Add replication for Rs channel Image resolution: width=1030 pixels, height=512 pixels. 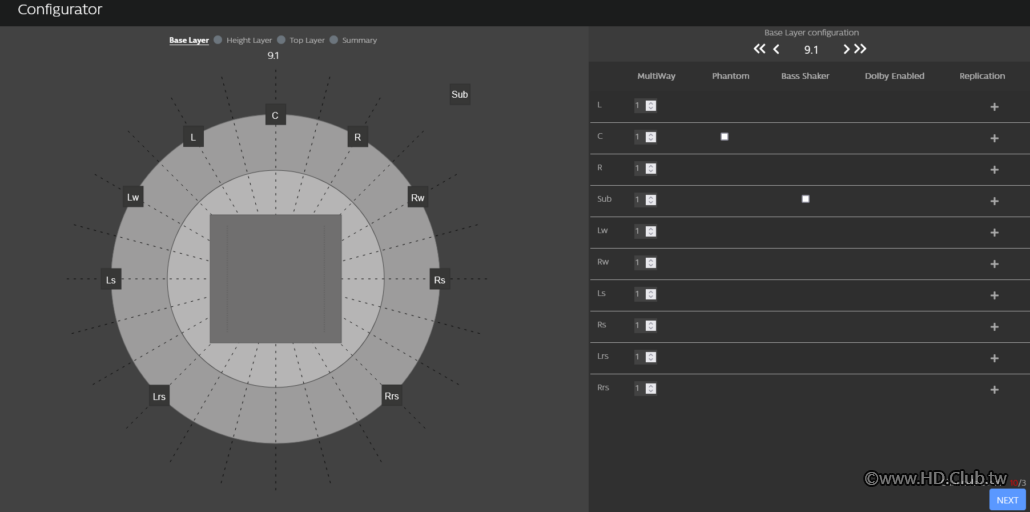pos(994,327)
